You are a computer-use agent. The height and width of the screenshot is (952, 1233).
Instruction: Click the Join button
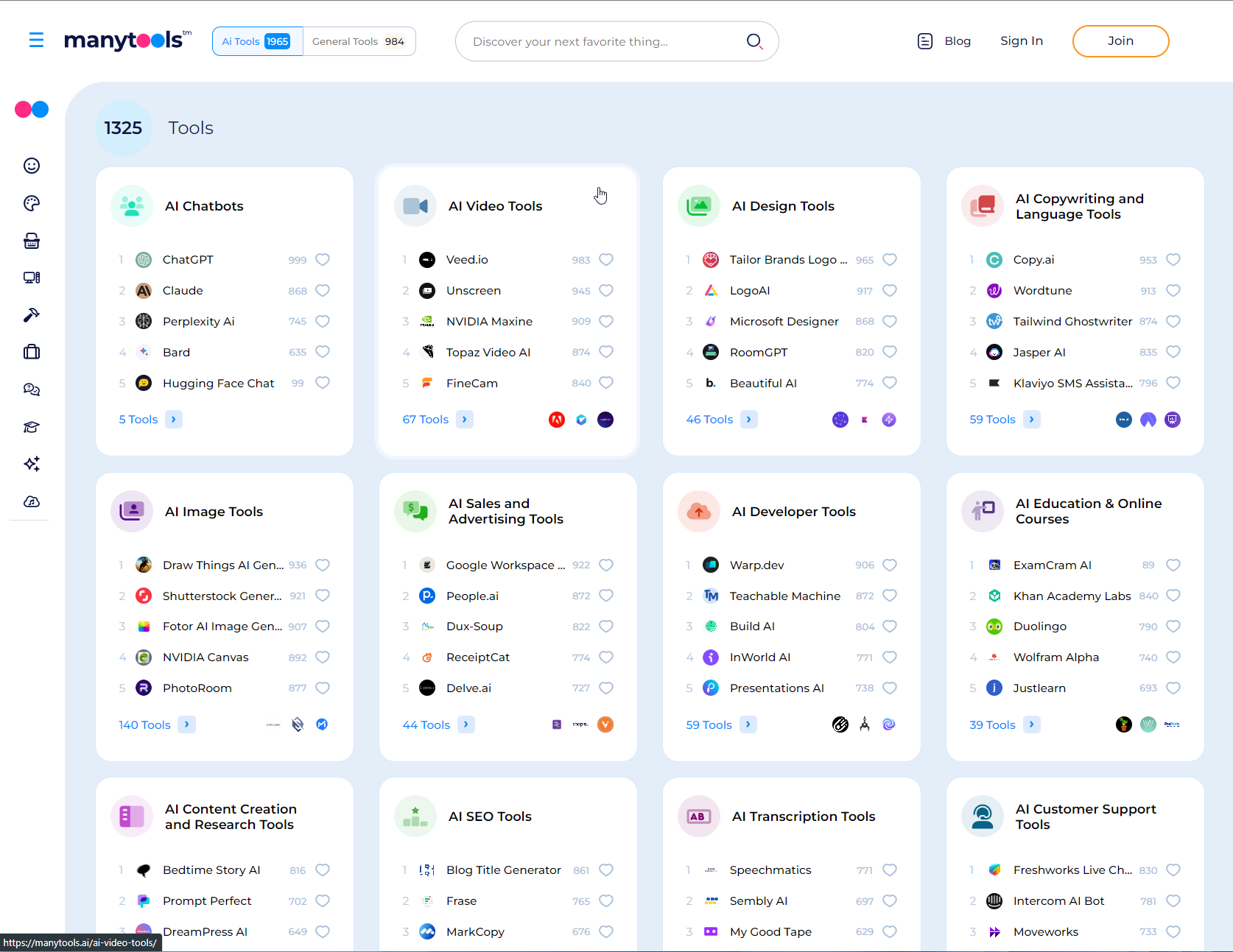pyautogui.click(x=1120, y=41)
